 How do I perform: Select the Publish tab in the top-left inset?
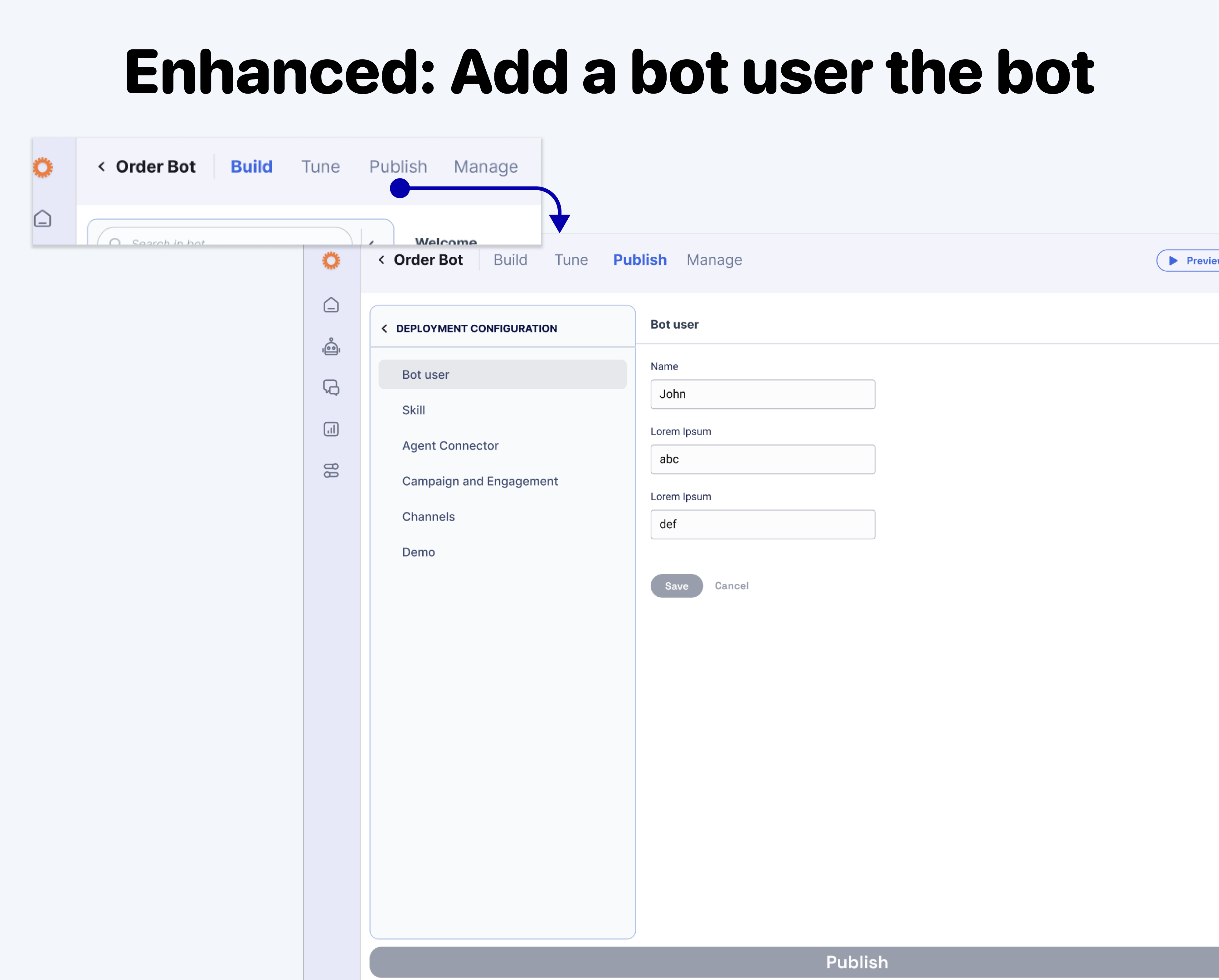(x=398, y=166)
